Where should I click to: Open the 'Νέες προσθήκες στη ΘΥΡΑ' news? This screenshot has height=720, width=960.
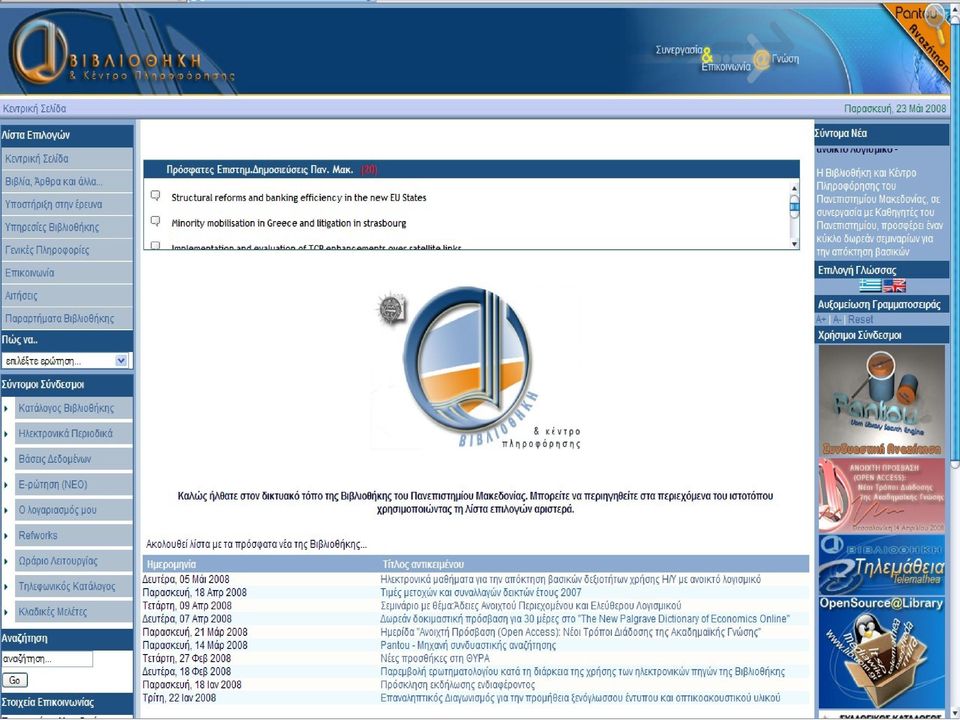tap(435, 659)
